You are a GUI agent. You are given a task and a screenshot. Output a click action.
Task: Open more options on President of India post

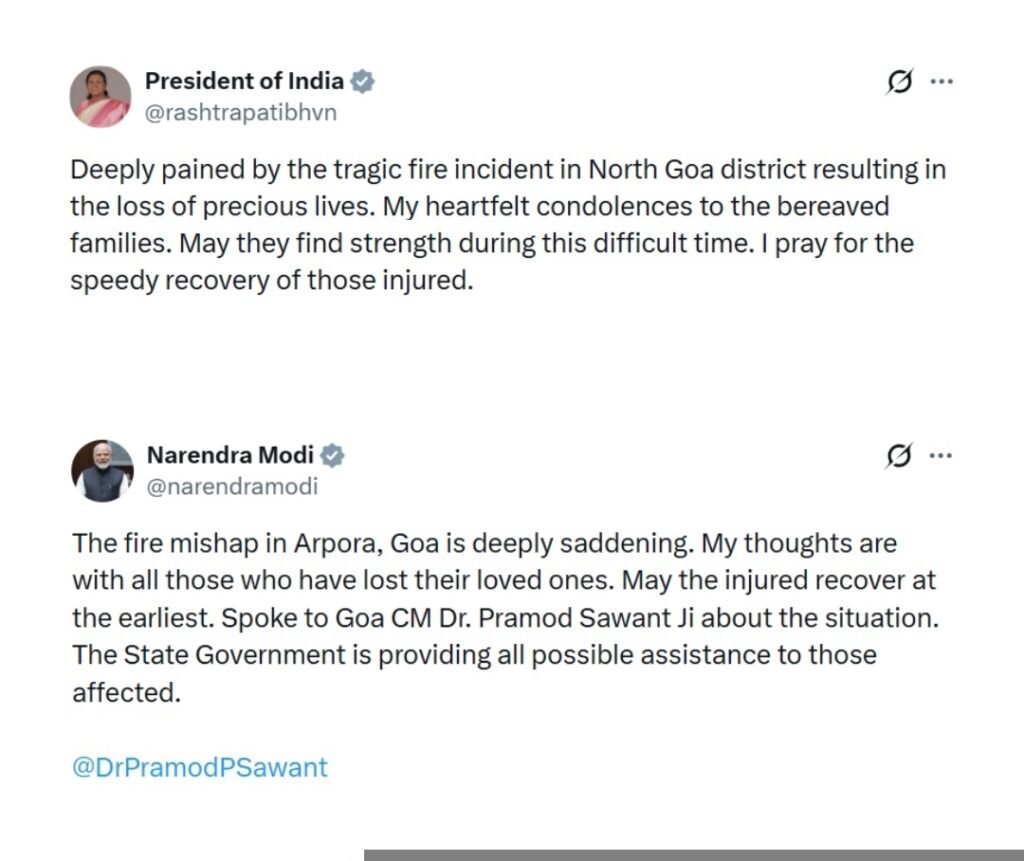(x=941, y=82)
